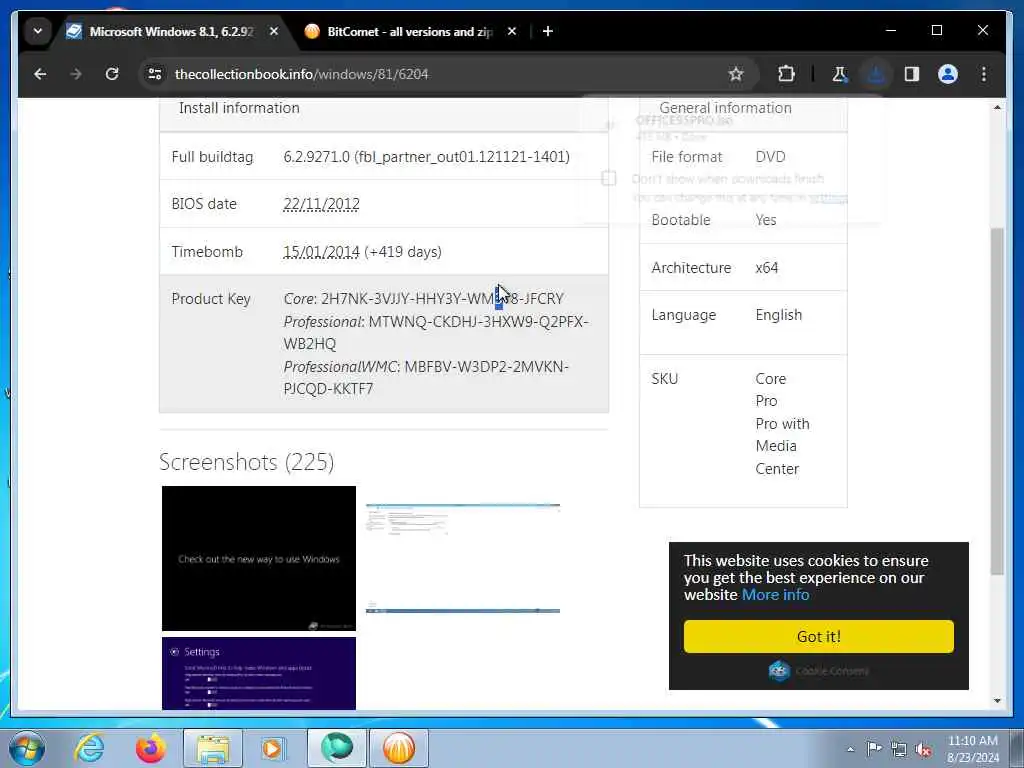The image size is (1024, 768).
Task: Click the General information header
Action: (x=725, y=108)
